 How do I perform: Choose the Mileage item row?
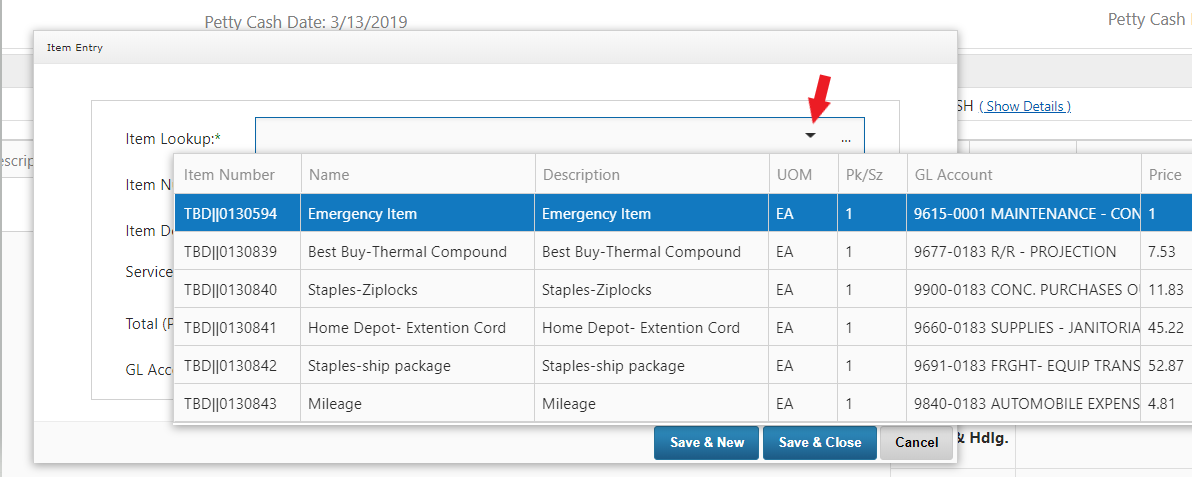[335, 403]
